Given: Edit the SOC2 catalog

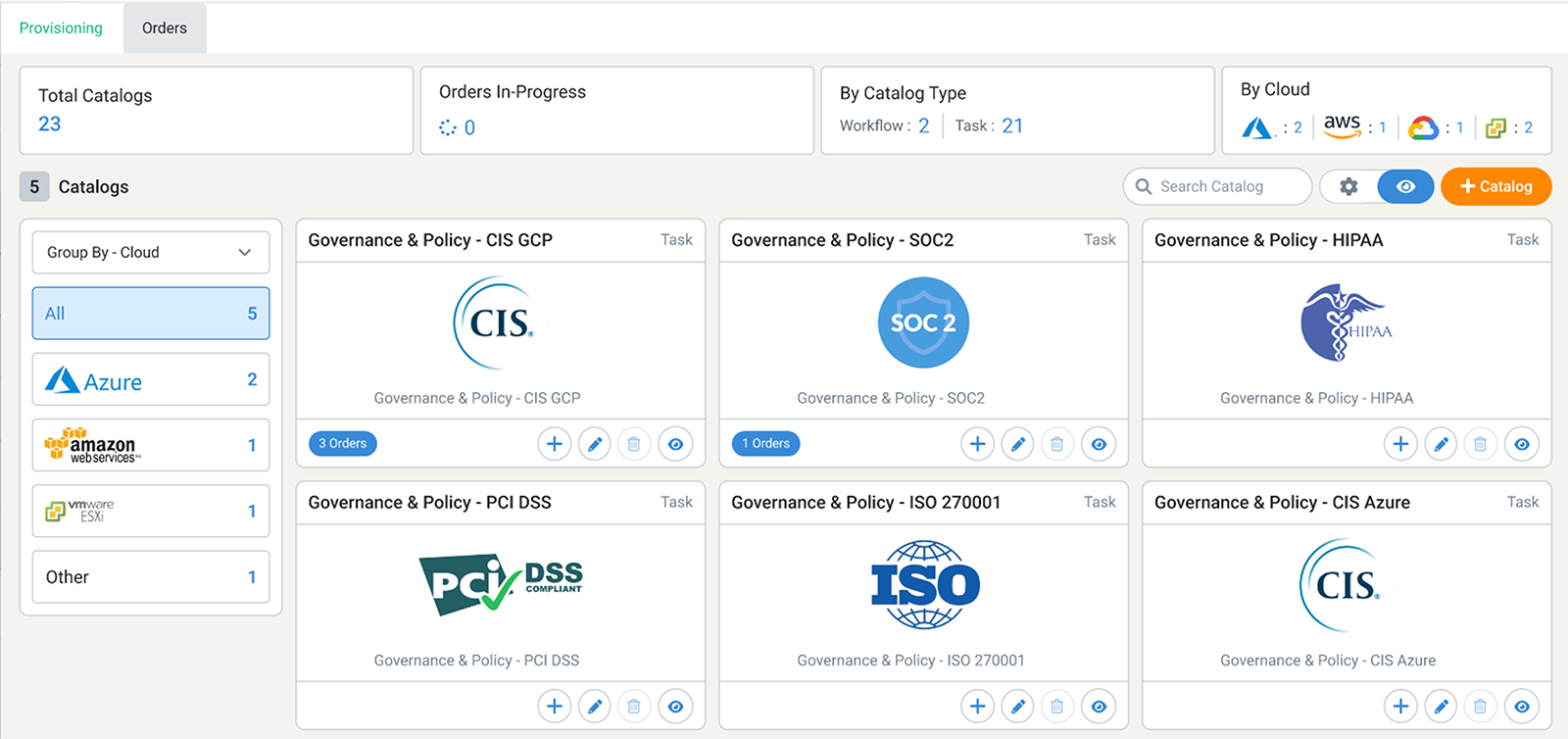Looking at the screenshot, I should click(1017, 444).
